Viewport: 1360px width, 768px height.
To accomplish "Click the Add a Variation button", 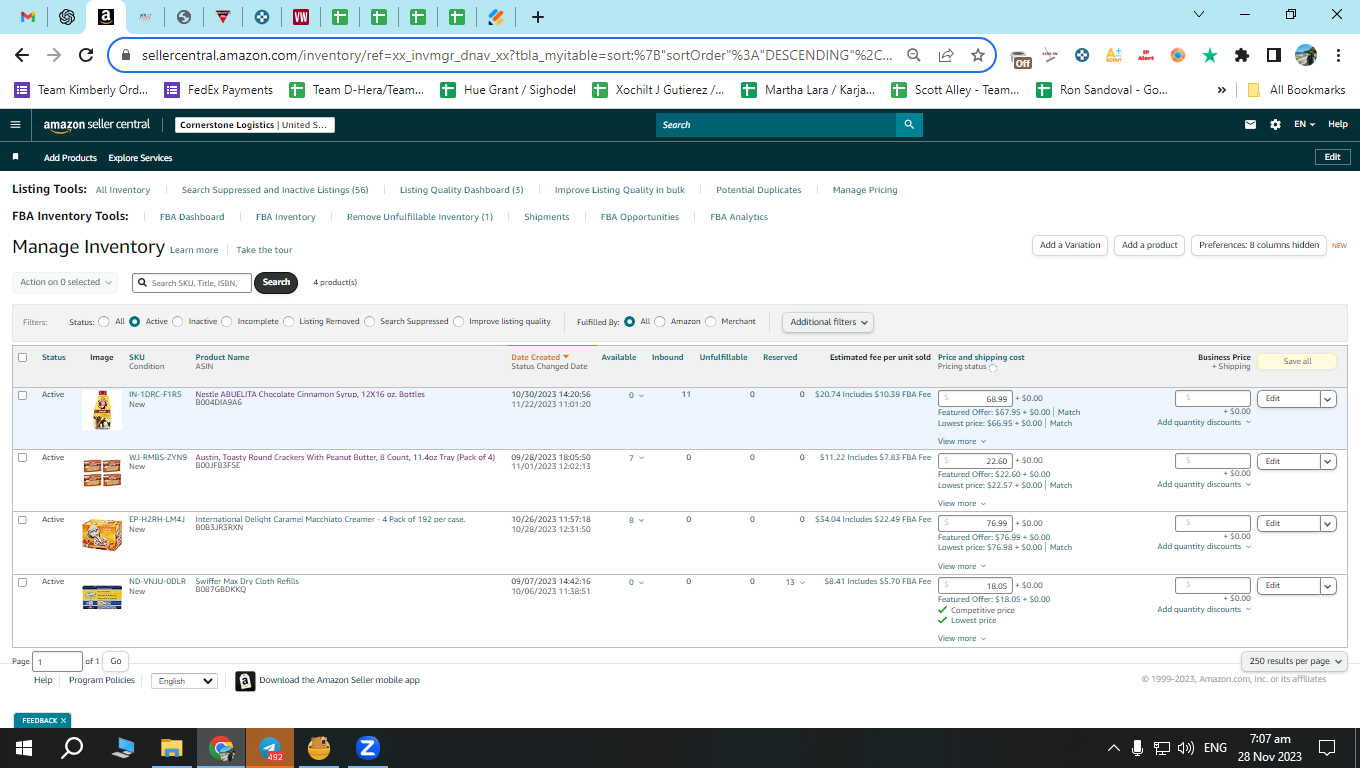I will pos(1070,245).
